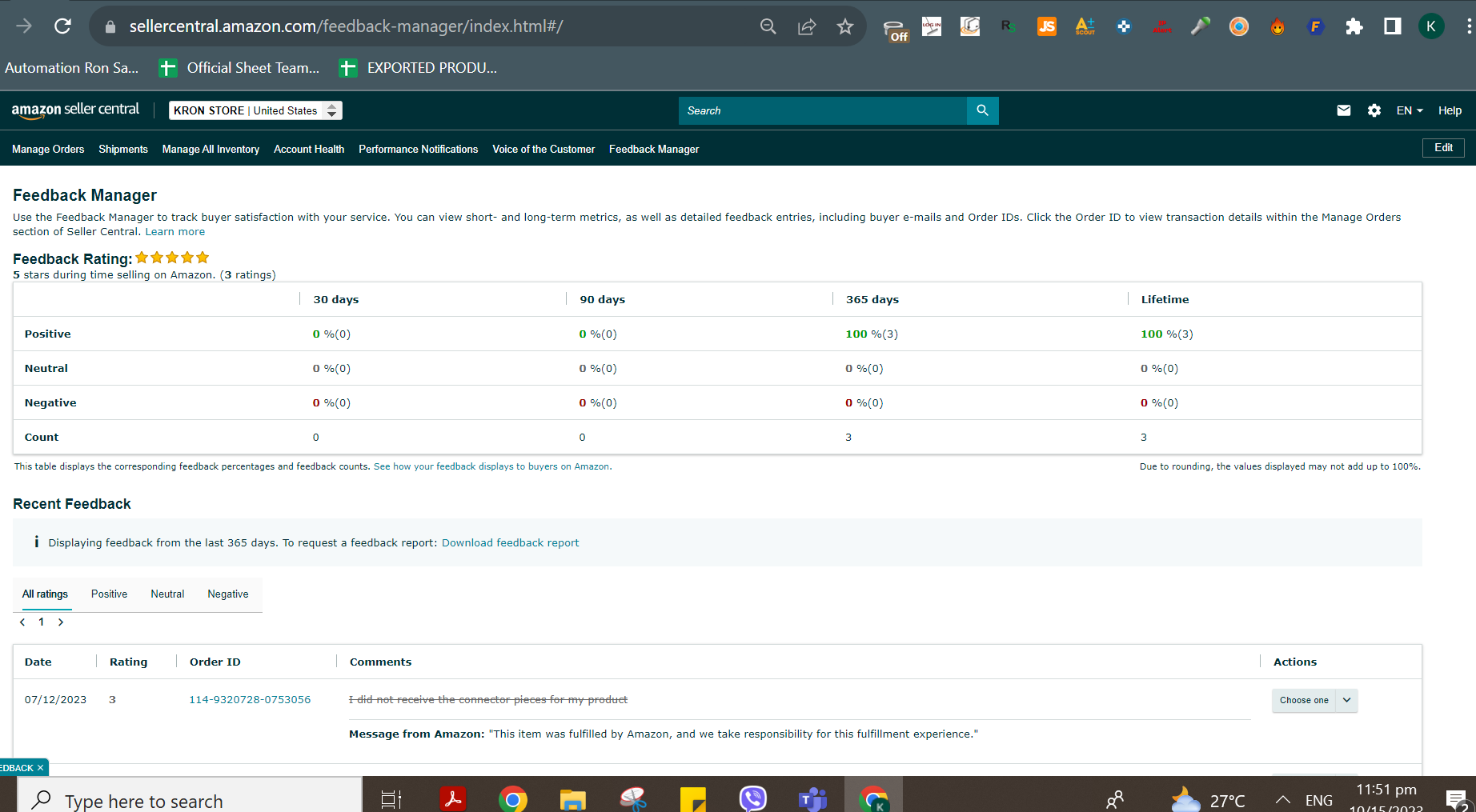Click the browser forward arrow
Screen dimensions: 1476x812
(24, 26)
